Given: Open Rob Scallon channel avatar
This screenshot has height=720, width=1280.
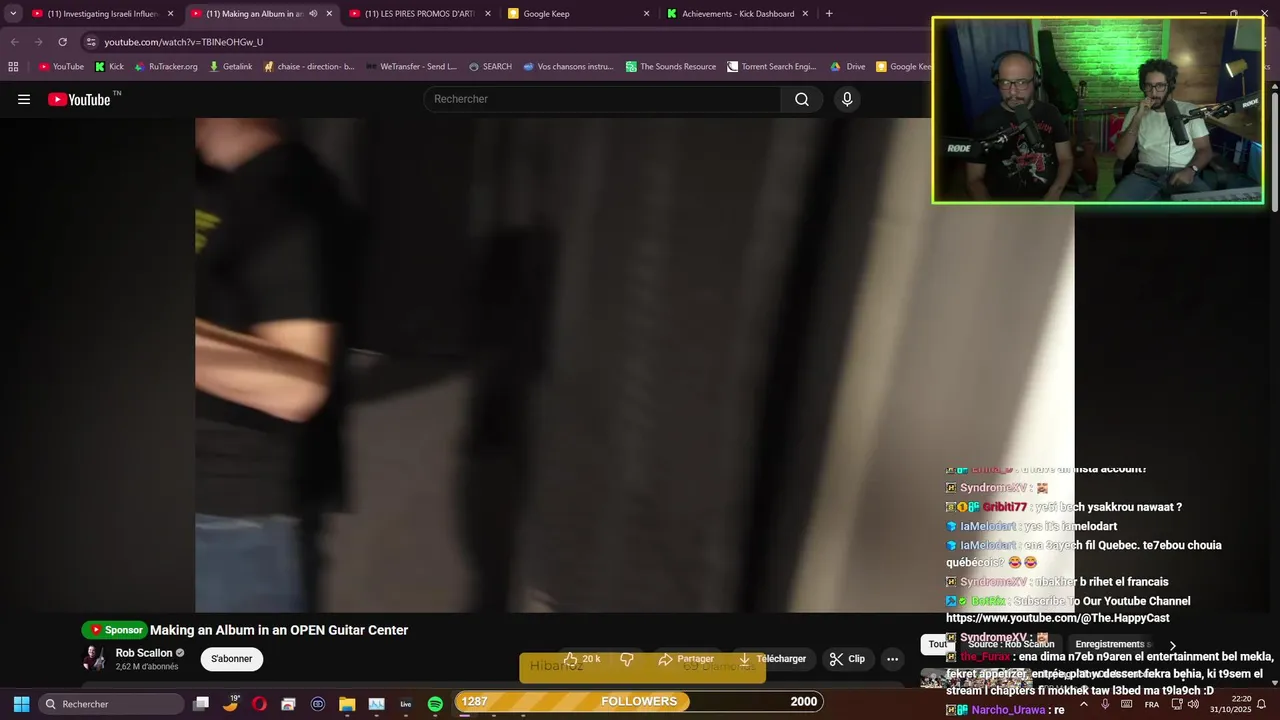Looking at the screenshot, I should click(94, 658).
